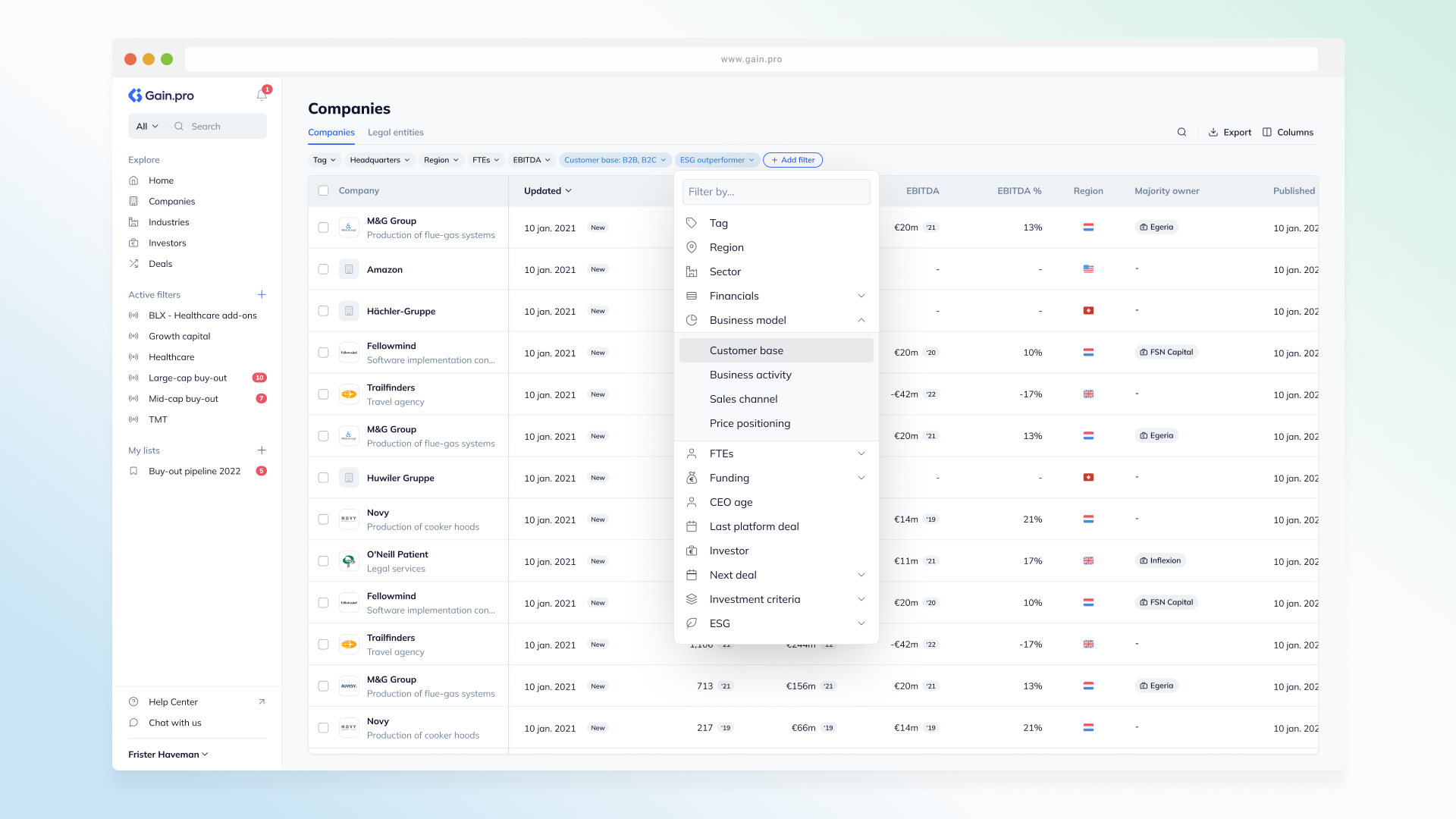Screen dimensions: 1456x819
Task: Click the Gain.pro logo
Action: (162, 95)
